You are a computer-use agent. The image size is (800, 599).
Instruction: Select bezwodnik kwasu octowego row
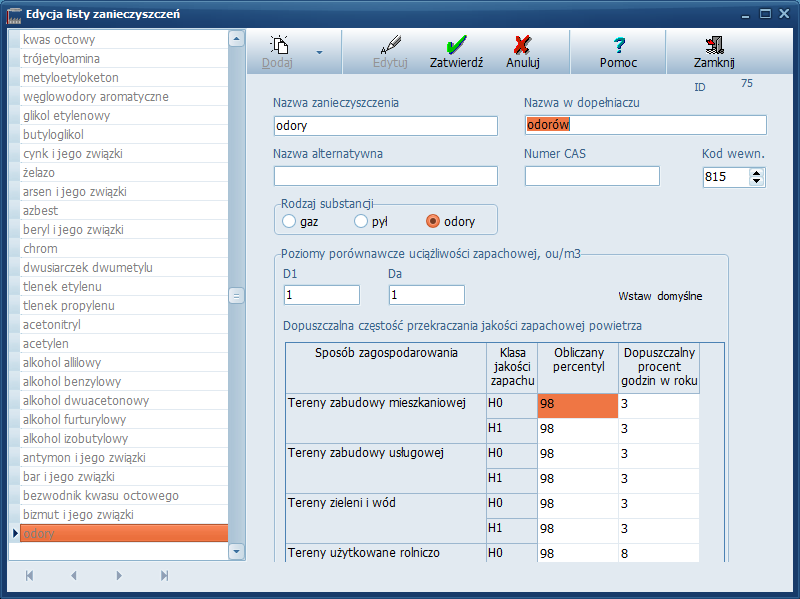coord(124,495)
